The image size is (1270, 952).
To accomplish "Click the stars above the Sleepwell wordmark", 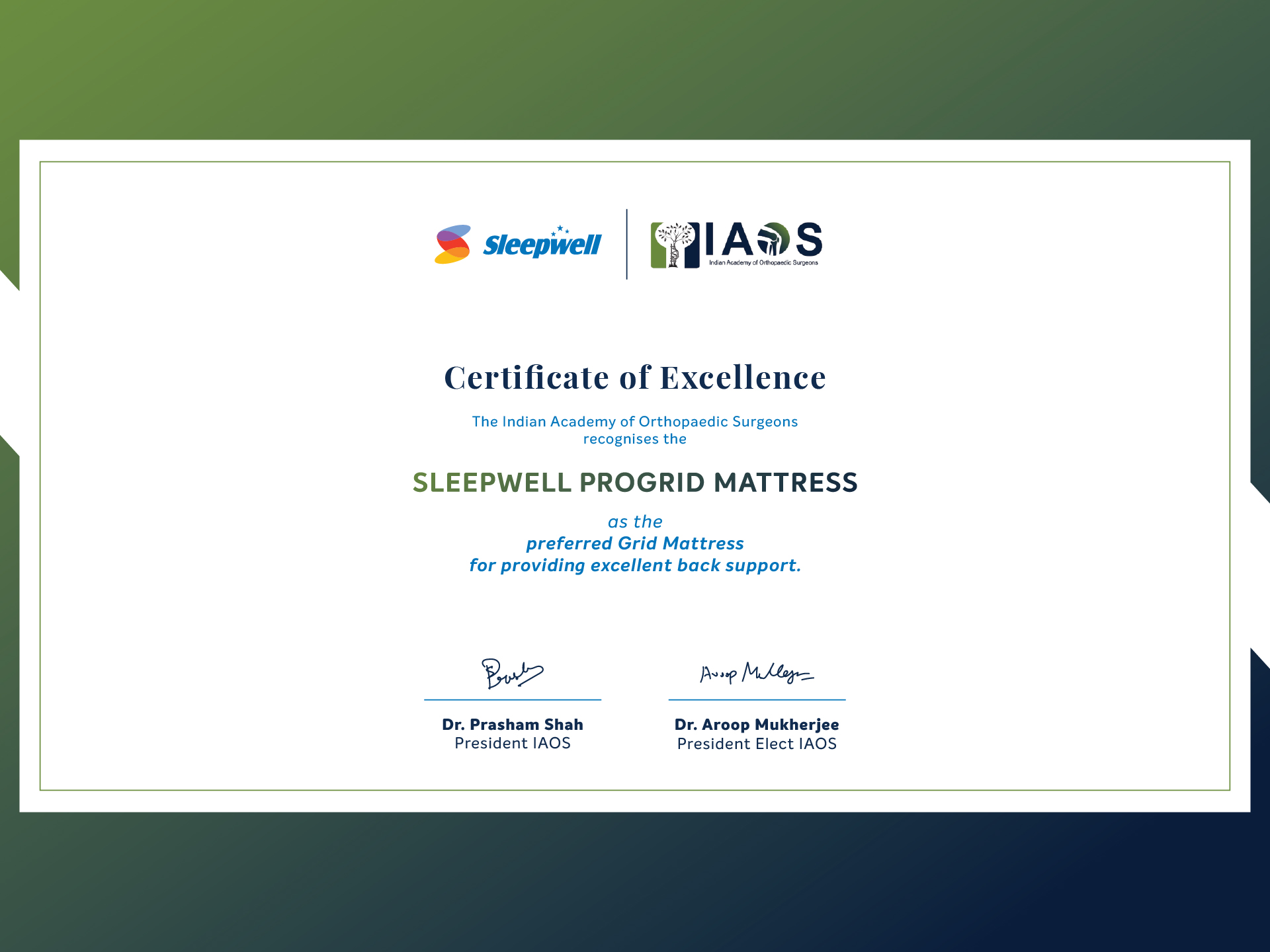I will [560, 230].
